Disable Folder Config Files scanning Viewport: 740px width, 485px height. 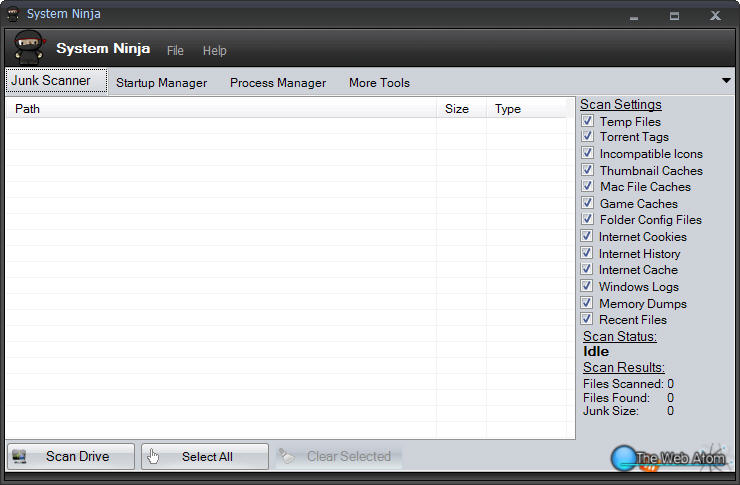pyautogui.click(x=587, y=219)
